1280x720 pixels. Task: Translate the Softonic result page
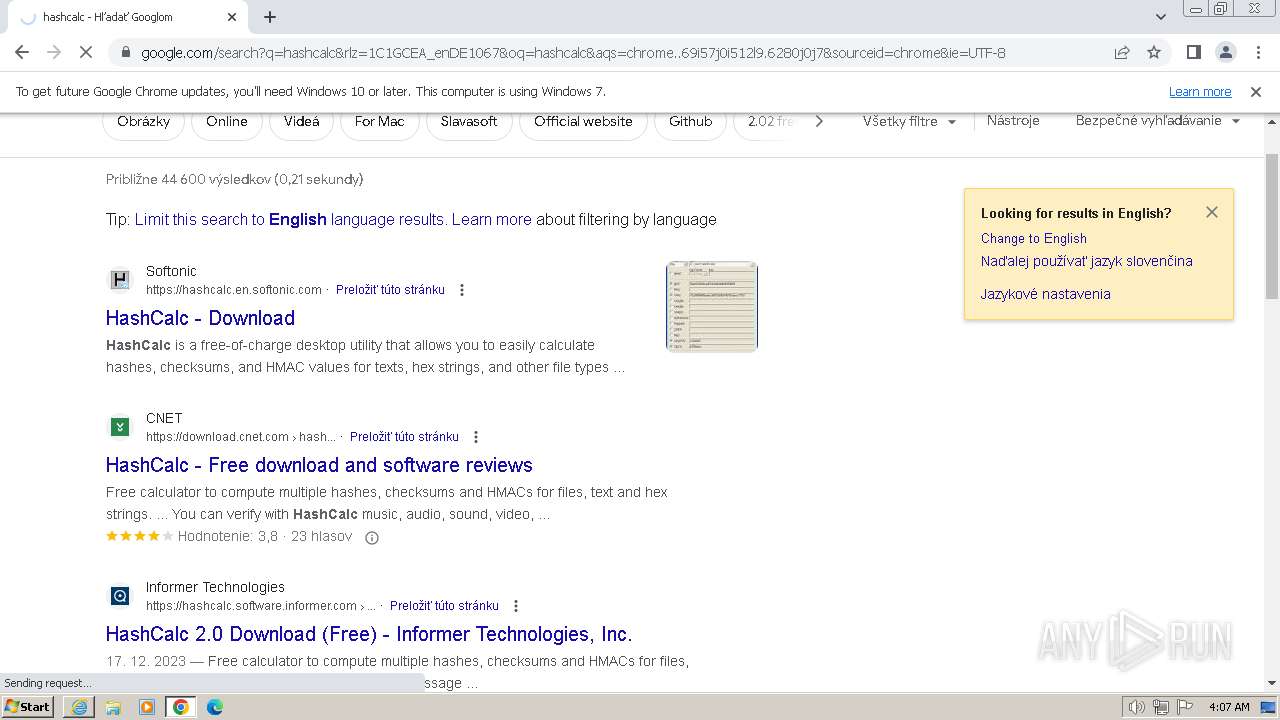pyautogui.click(x=390, y=290)
